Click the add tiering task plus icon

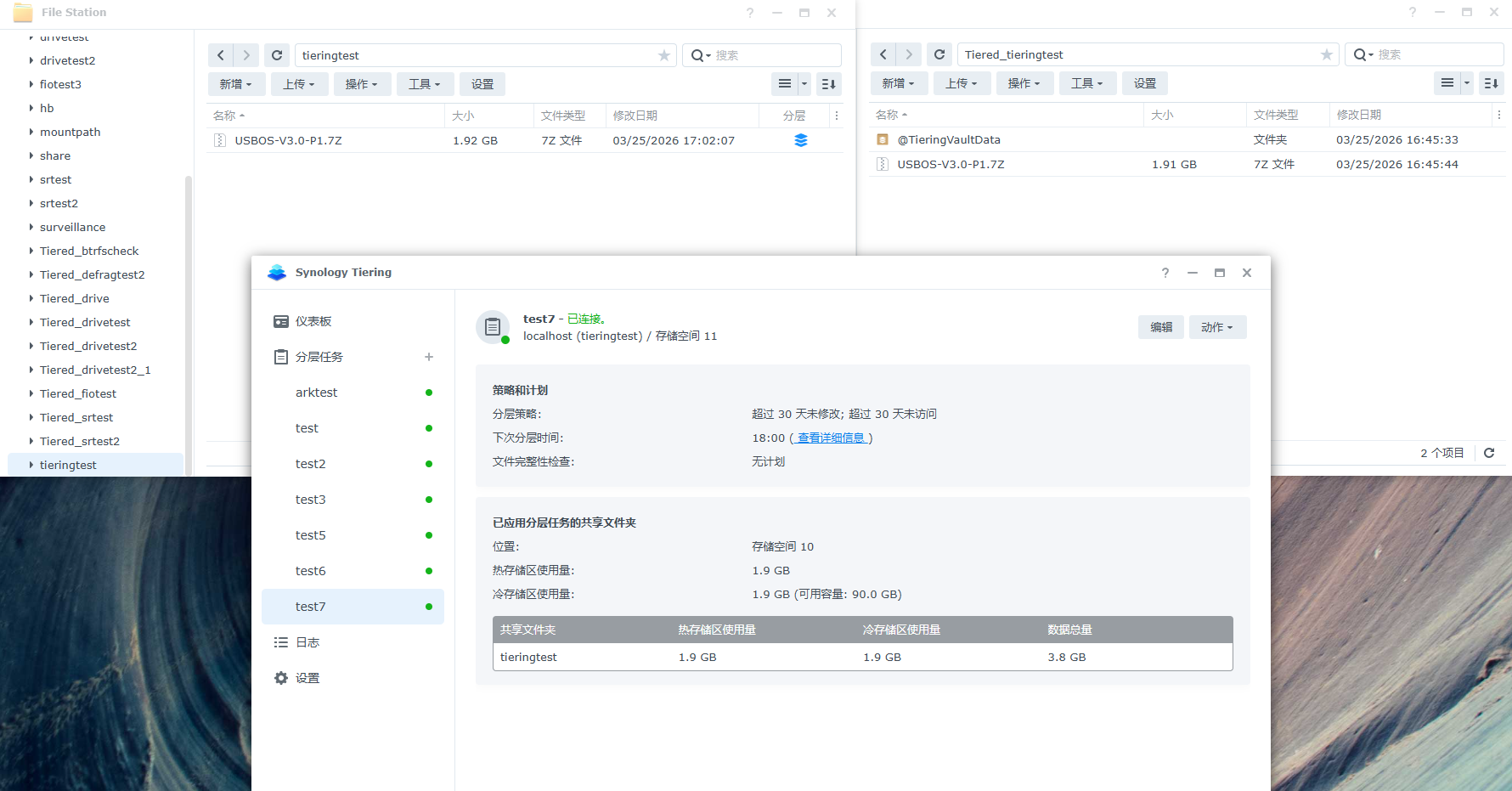pyautogui.click(x=429, y=357)
